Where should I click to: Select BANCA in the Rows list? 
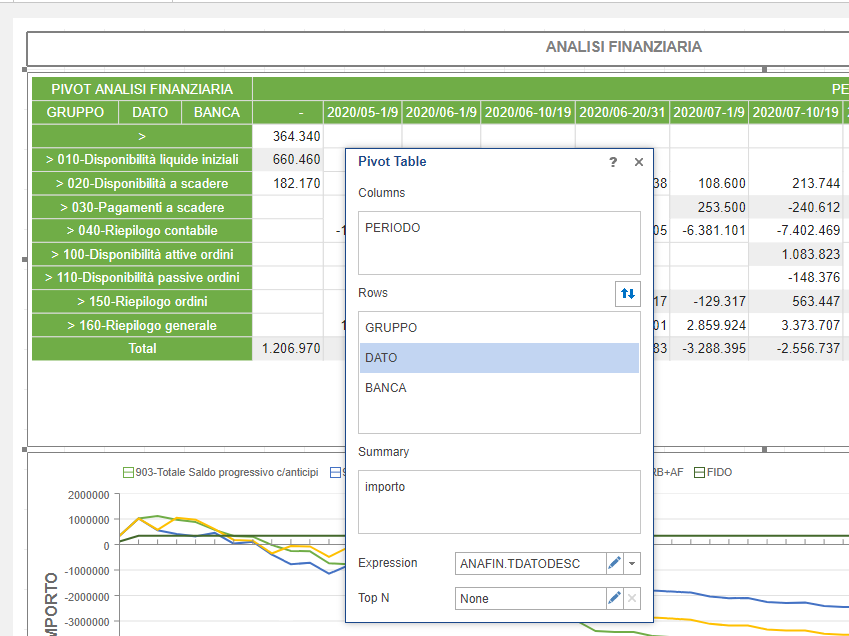click(386, 388)
